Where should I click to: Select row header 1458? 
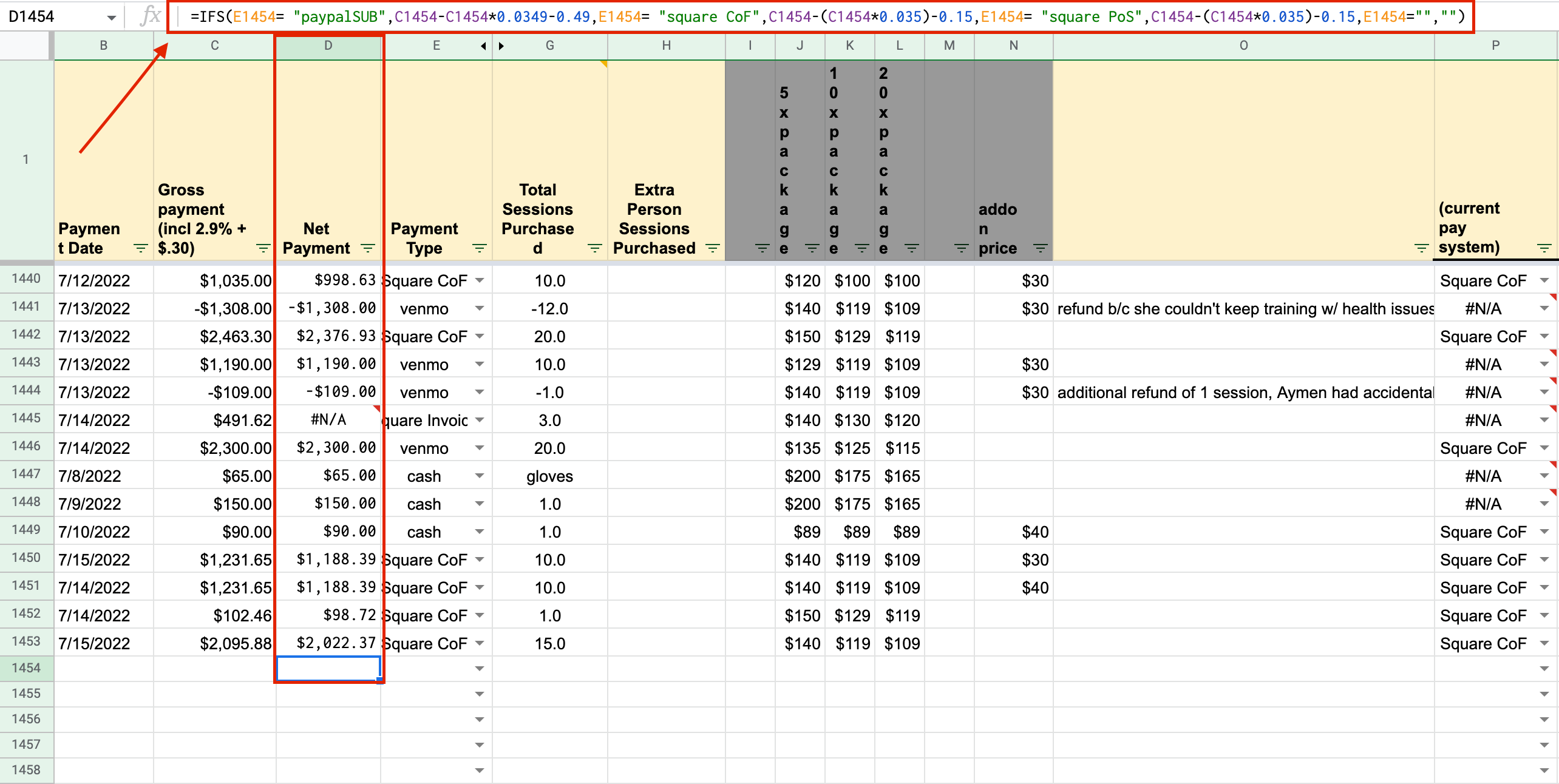(27, 771)
